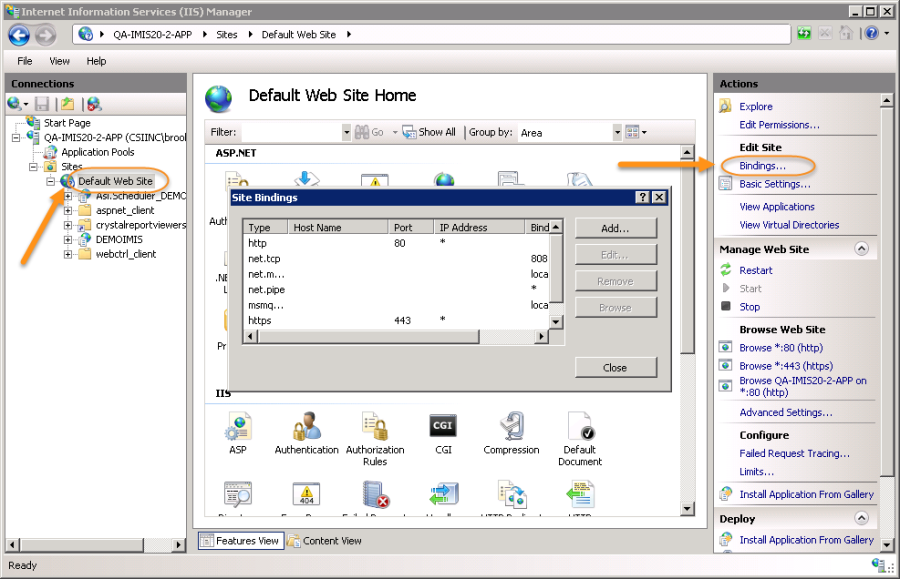Click the Back navigation arrow button
This screenshot has width=900, height=579.
[x=19, y=35]
